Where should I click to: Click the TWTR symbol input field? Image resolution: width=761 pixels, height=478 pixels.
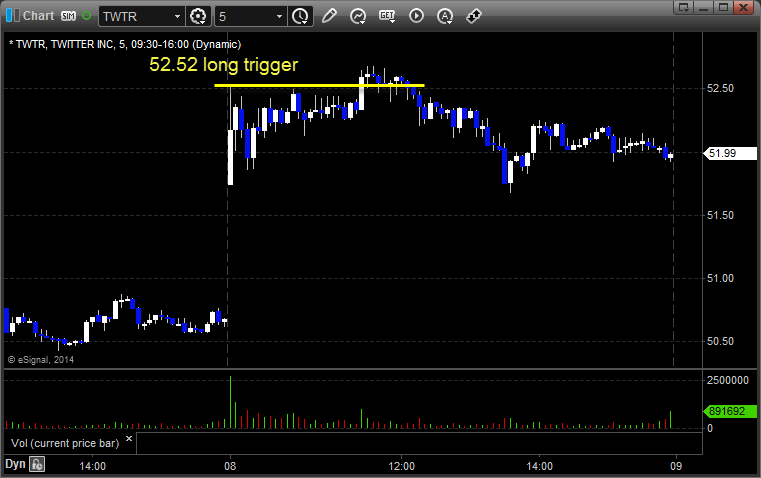(136, 16)
